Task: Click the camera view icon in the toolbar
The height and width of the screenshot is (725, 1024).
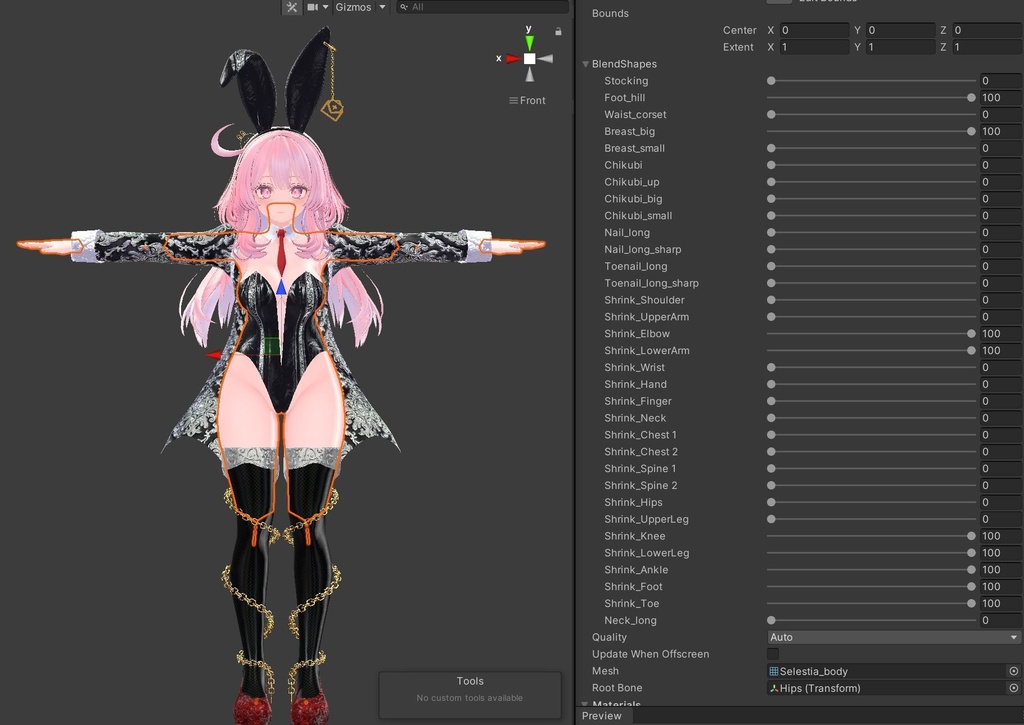Action: [312, 7]
